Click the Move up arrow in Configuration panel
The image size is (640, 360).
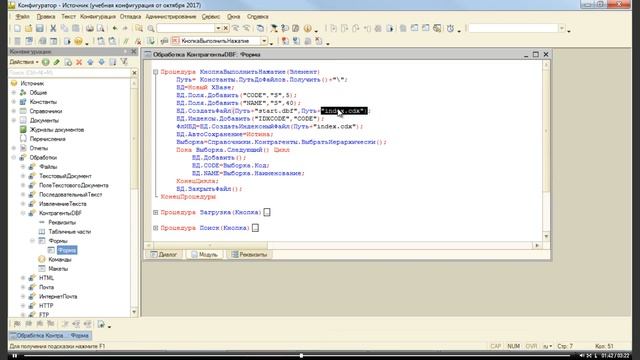[90, 62]
